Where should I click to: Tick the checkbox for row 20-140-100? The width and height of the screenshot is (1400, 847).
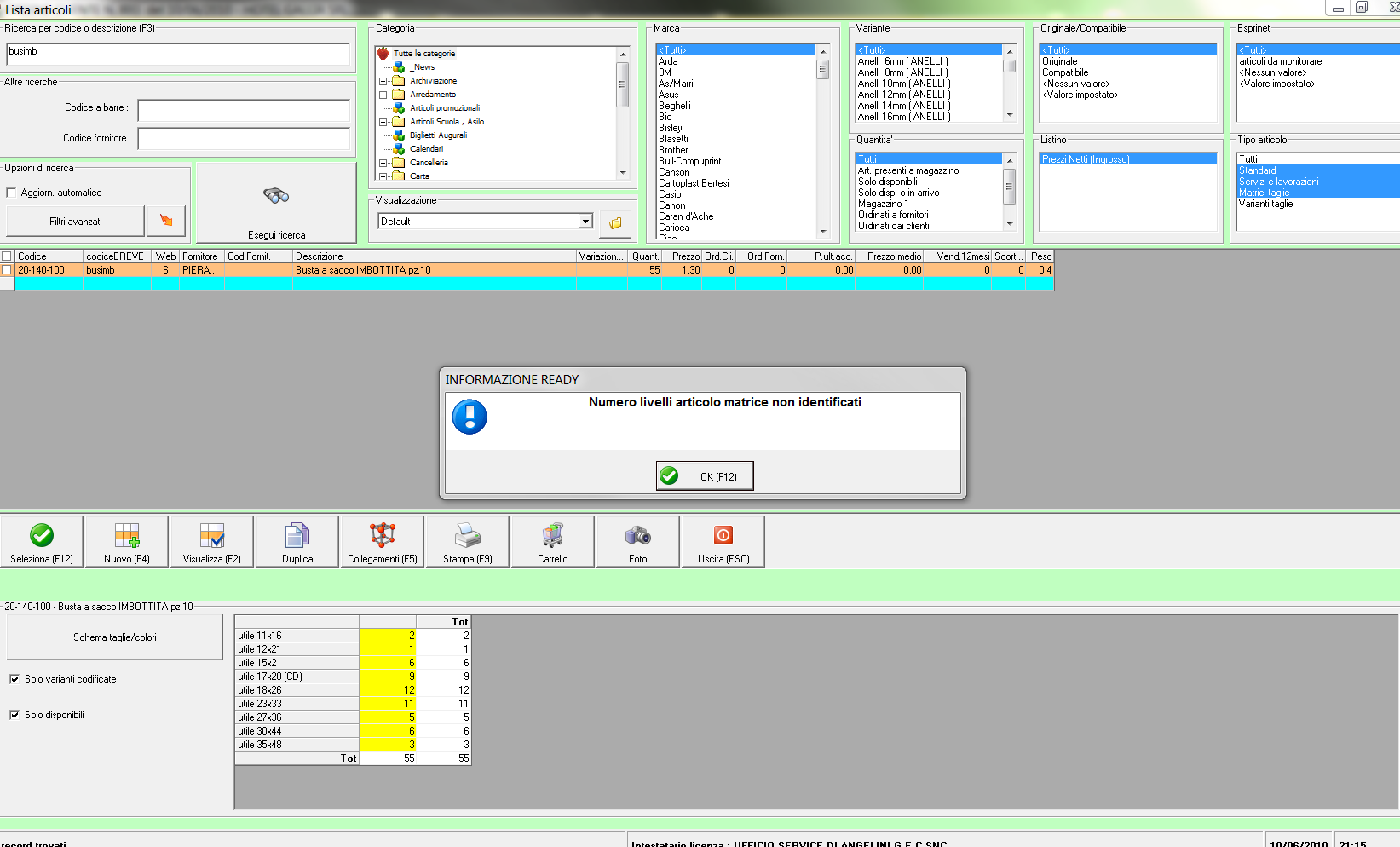pos(7,270)
